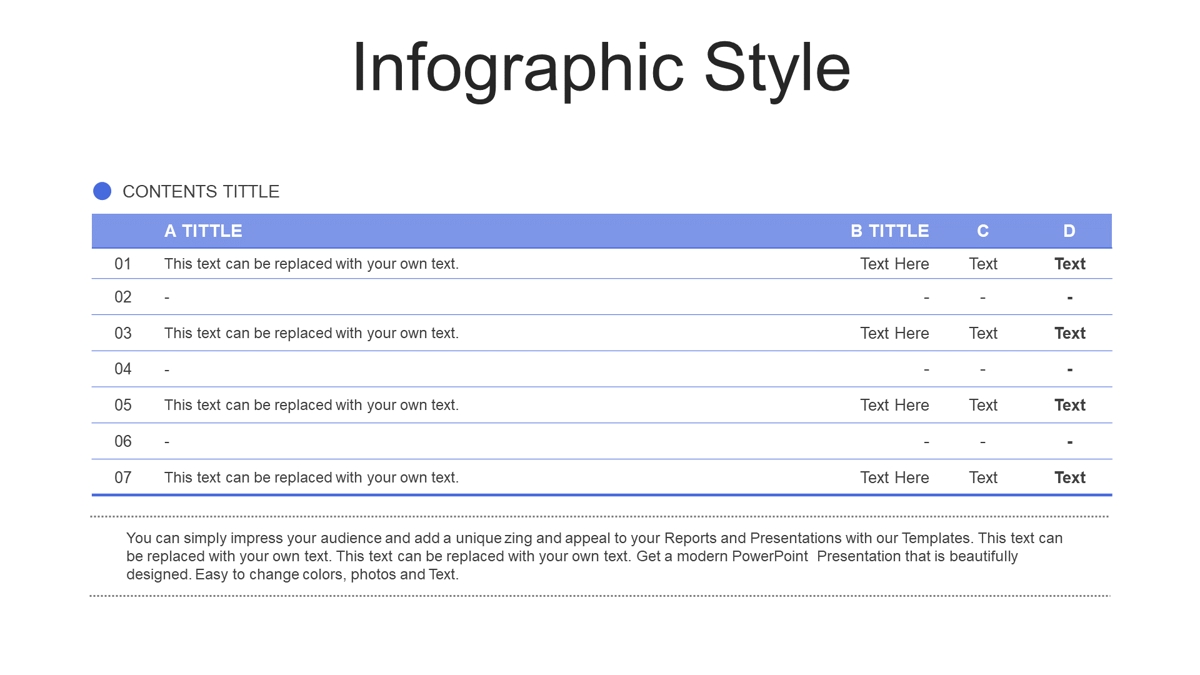Click row 07 replaceable text sentence
Viewport: 1200px width, 675px height.
point(311,477)
